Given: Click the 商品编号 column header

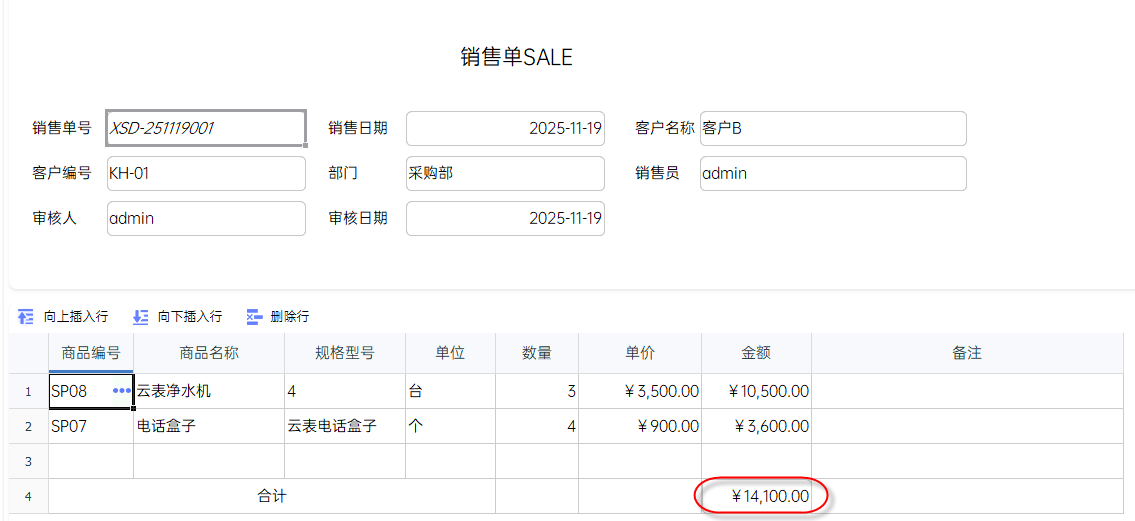Looking at the screenshot, I should tap(91, 353).
